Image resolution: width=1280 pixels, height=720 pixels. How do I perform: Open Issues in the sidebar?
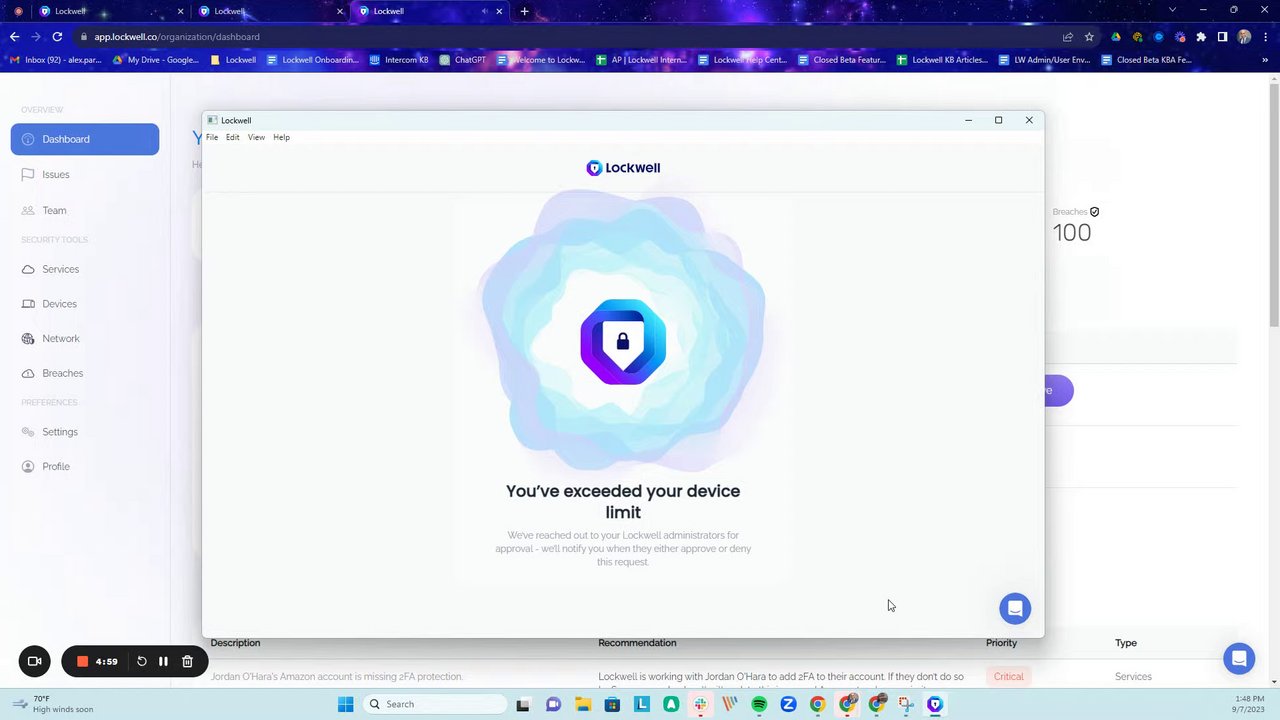pos(55,174)
